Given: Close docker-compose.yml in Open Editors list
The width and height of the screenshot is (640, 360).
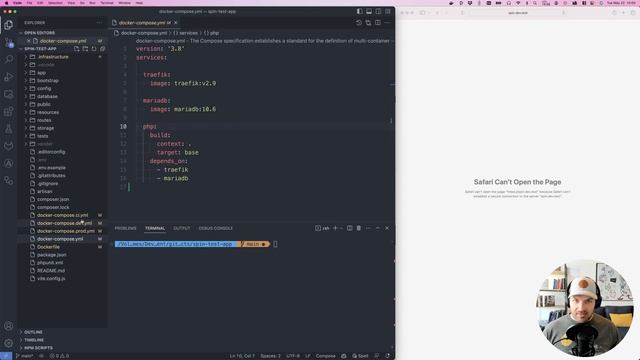Looking at the screenshot, I should pos(29,41).
